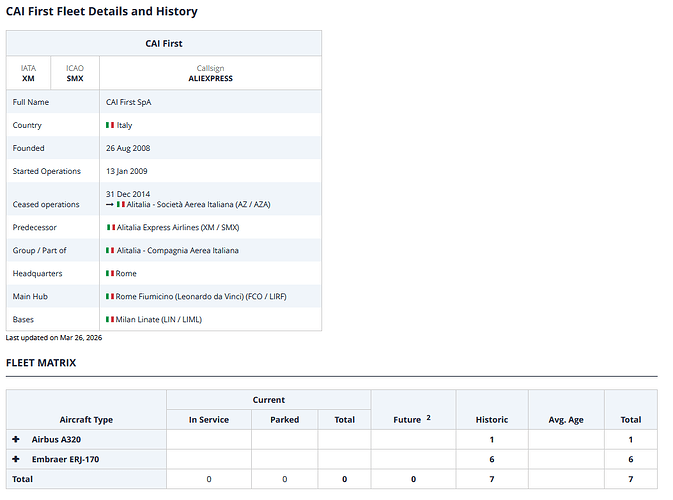
Task: Click the Italy flag in the Country row
Action: (x=110, y=126)
